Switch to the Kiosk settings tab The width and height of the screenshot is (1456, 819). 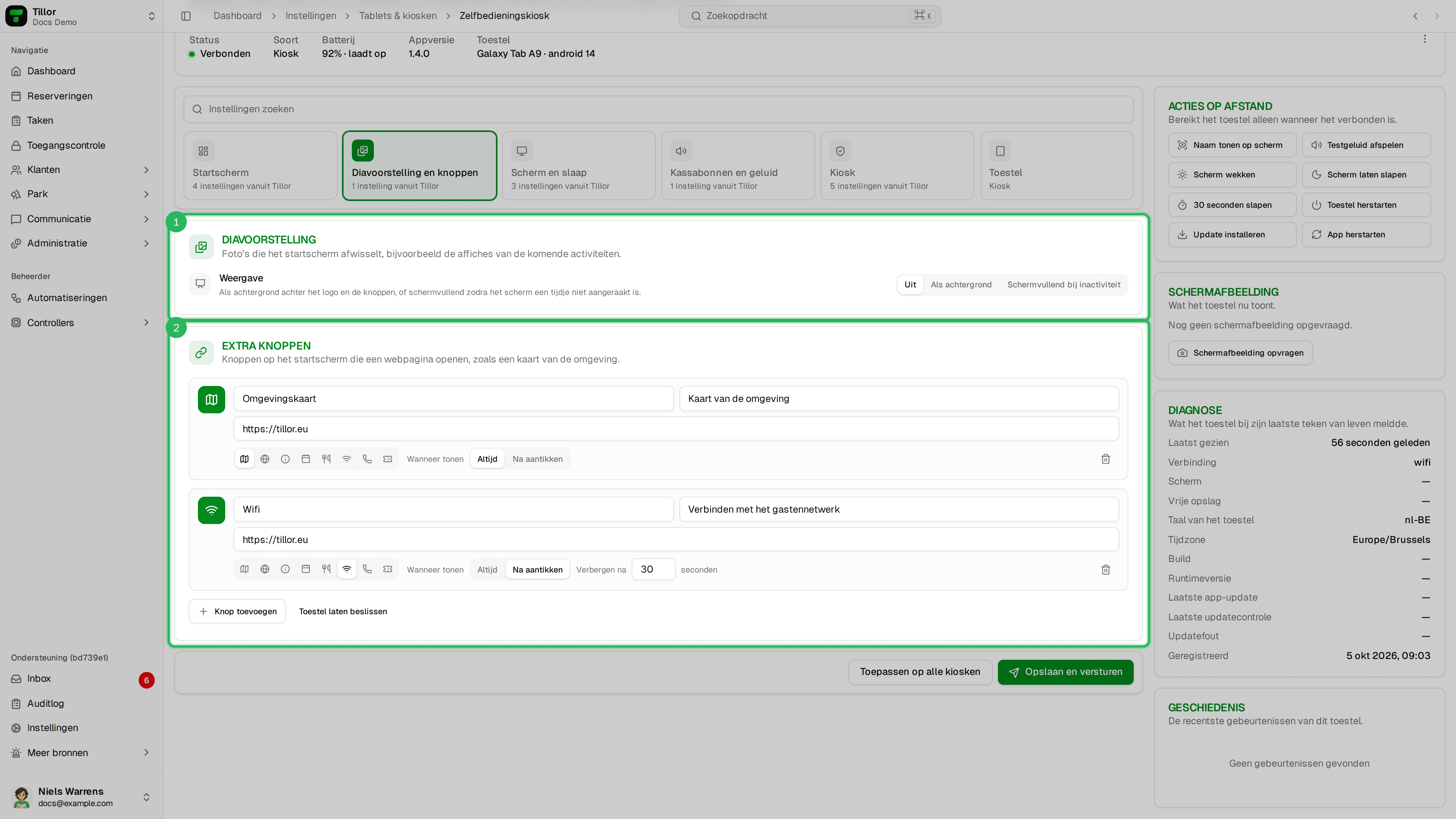897,166
